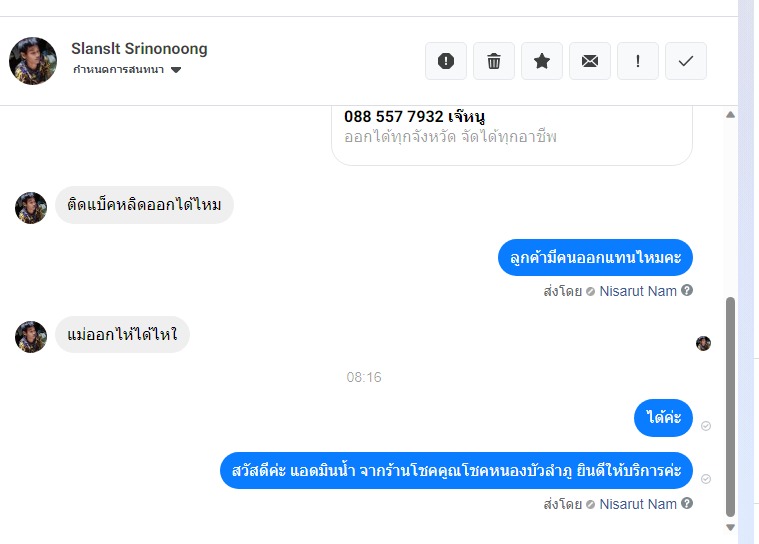Open help icon beside first Nisarut Nam
759x544 pixels.
point(687,290)
